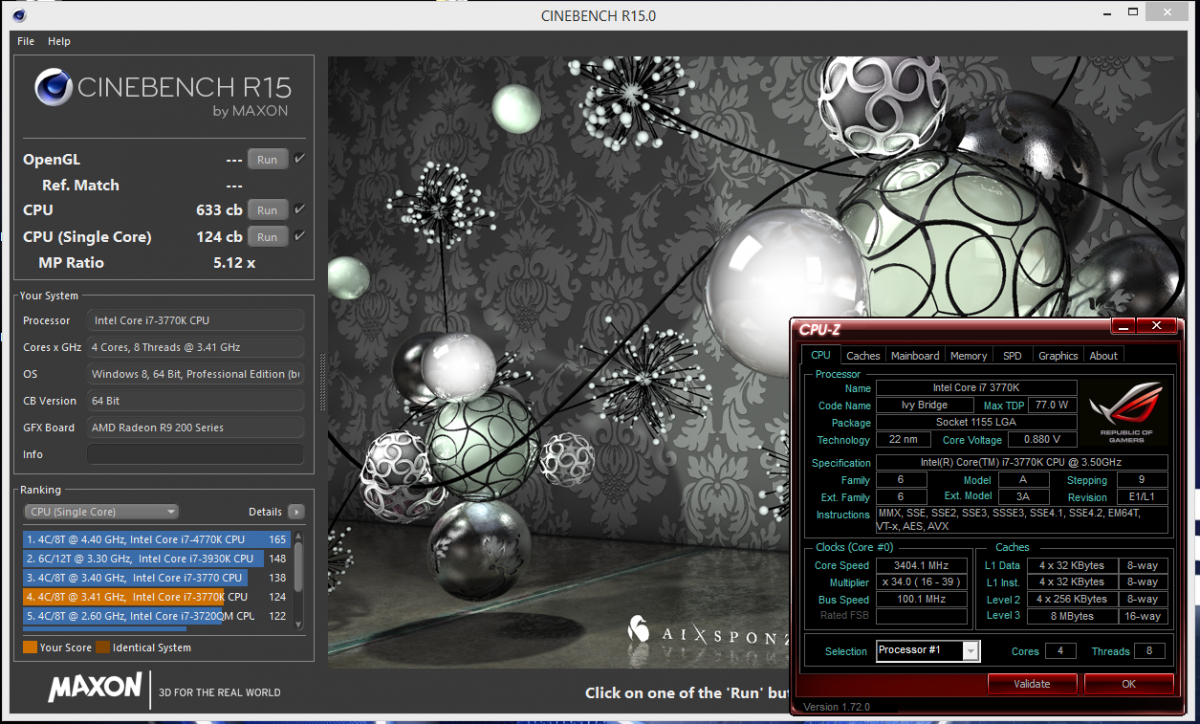Screen dimensions: 1200x724
Task: Toggle the CPU test checkbox
Action: coord(299,210)
